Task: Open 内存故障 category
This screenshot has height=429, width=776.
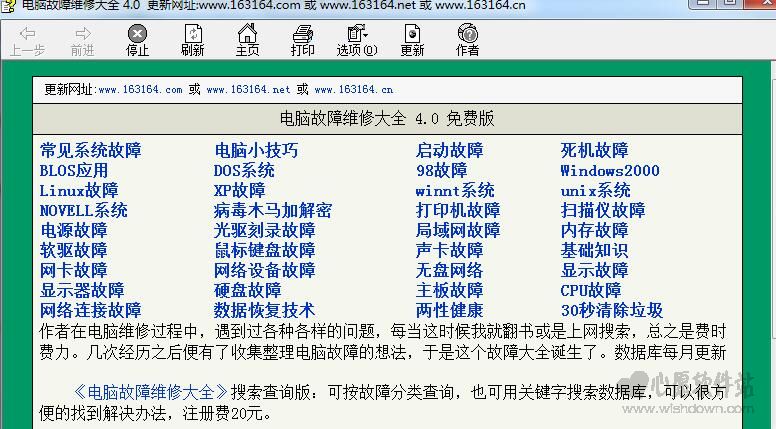Action: pyautogui.click(x=594, y=231)
